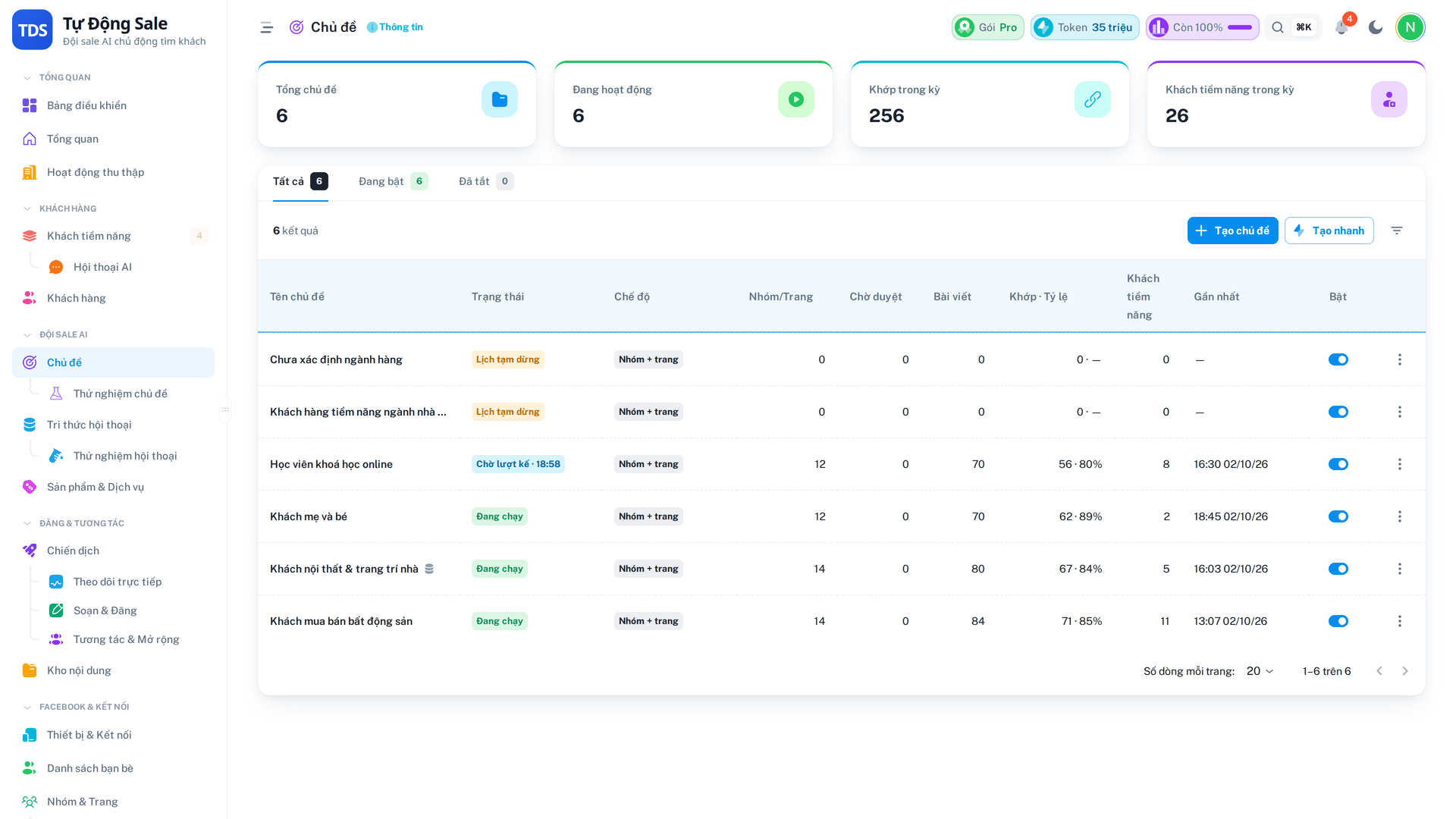Image resolution: width=1456 pixels, height=819 pixels.
Task: Collapse the FACEBOOK & KẾT NỐI section
Action: point(76,707)
